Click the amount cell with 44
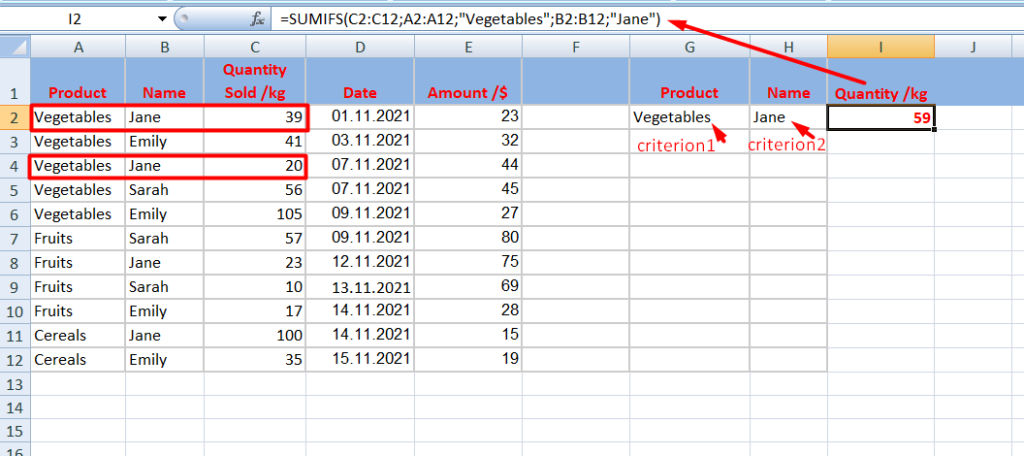 (468, 166)
